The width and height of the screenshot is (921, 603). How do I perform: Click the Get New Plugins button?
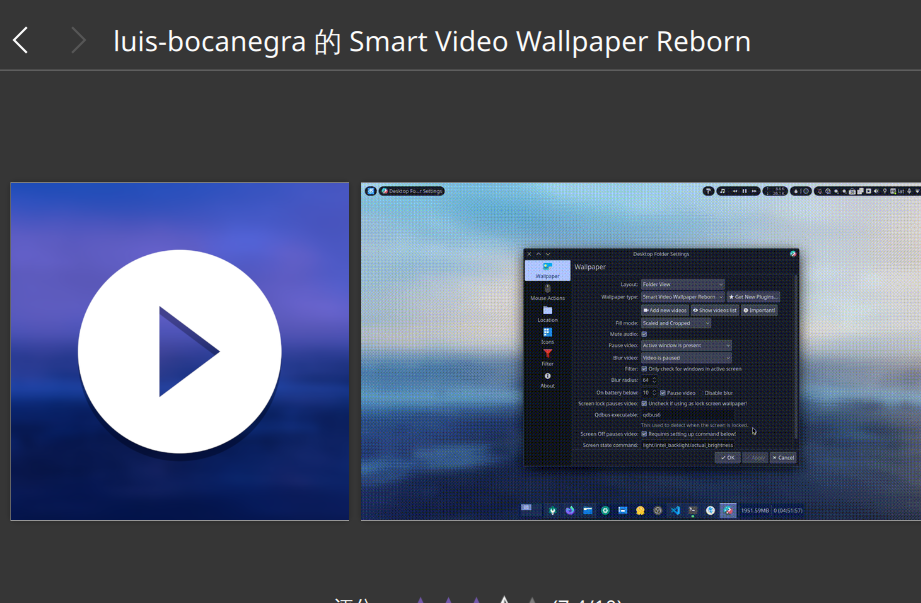[x=753, y=297]
